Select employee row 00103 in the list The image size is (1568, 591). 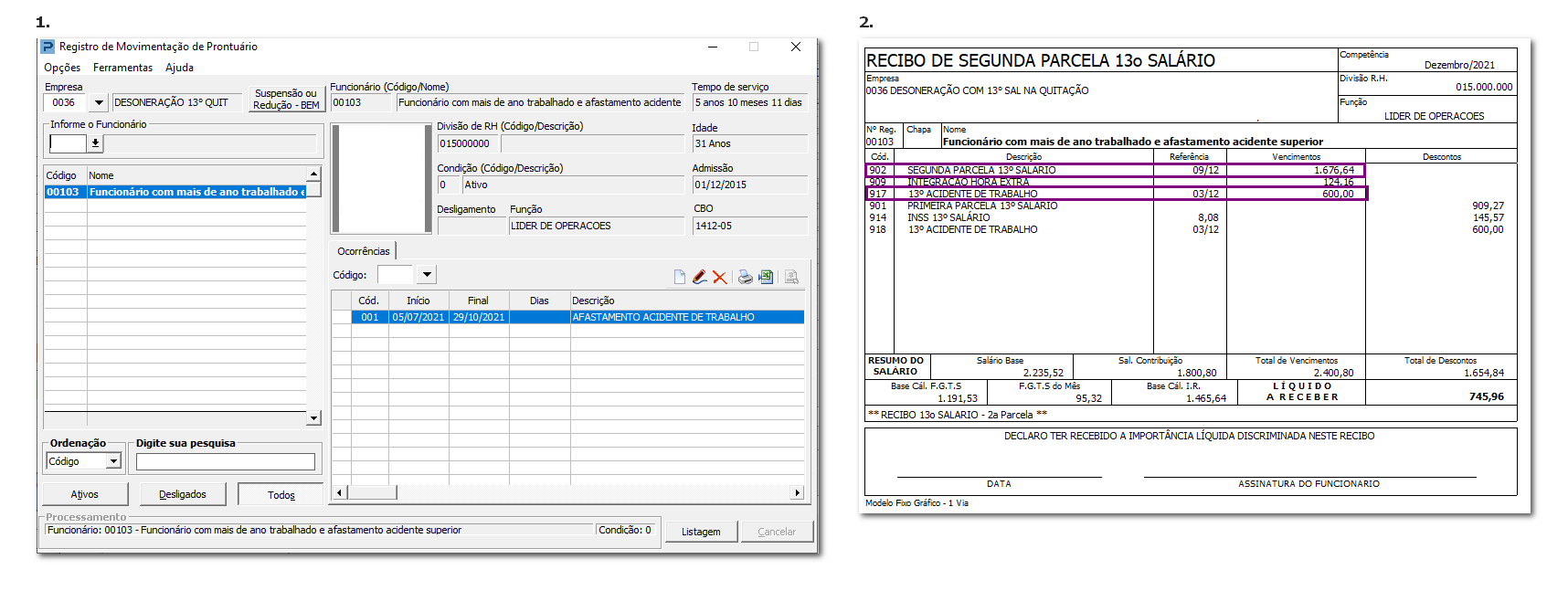(x=176, y=192)
